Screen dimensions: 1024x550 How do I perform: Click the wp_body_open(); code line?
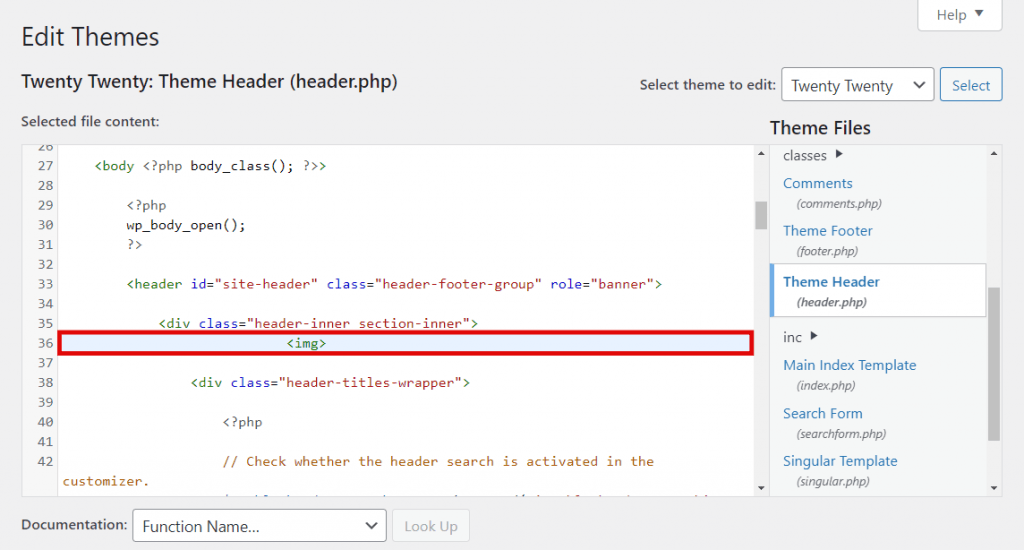(185, 225)
